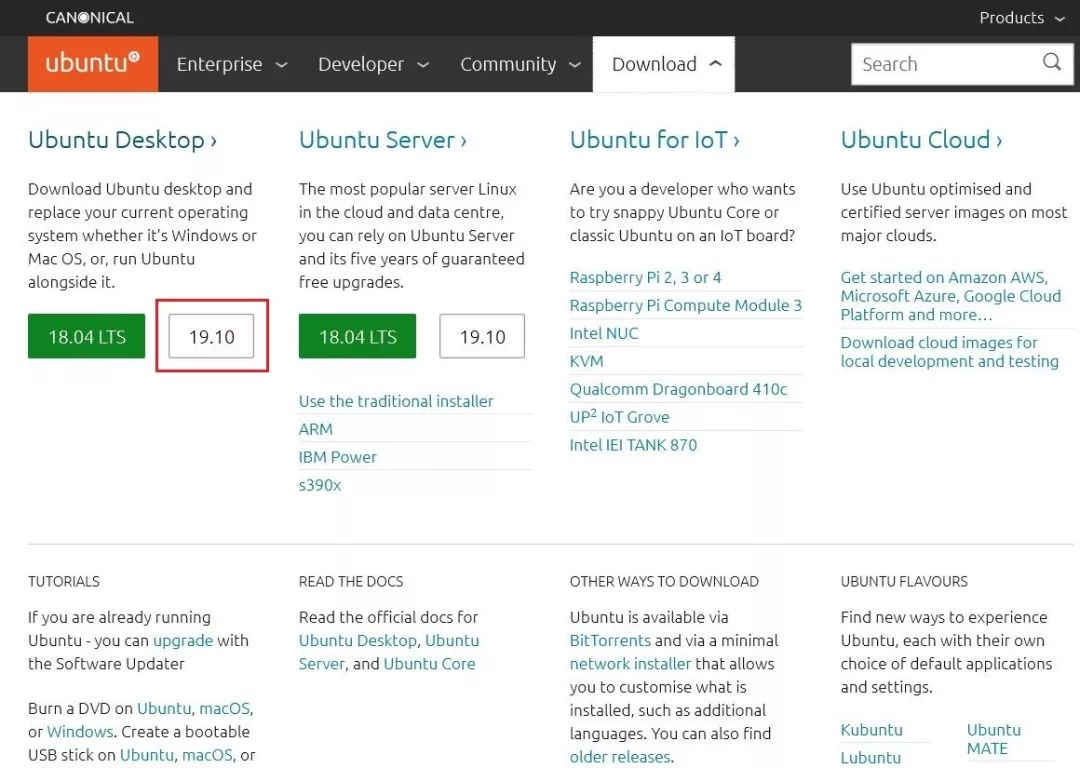Open Qualcomm Dragonboard 410c link

(x=678, y=389)
